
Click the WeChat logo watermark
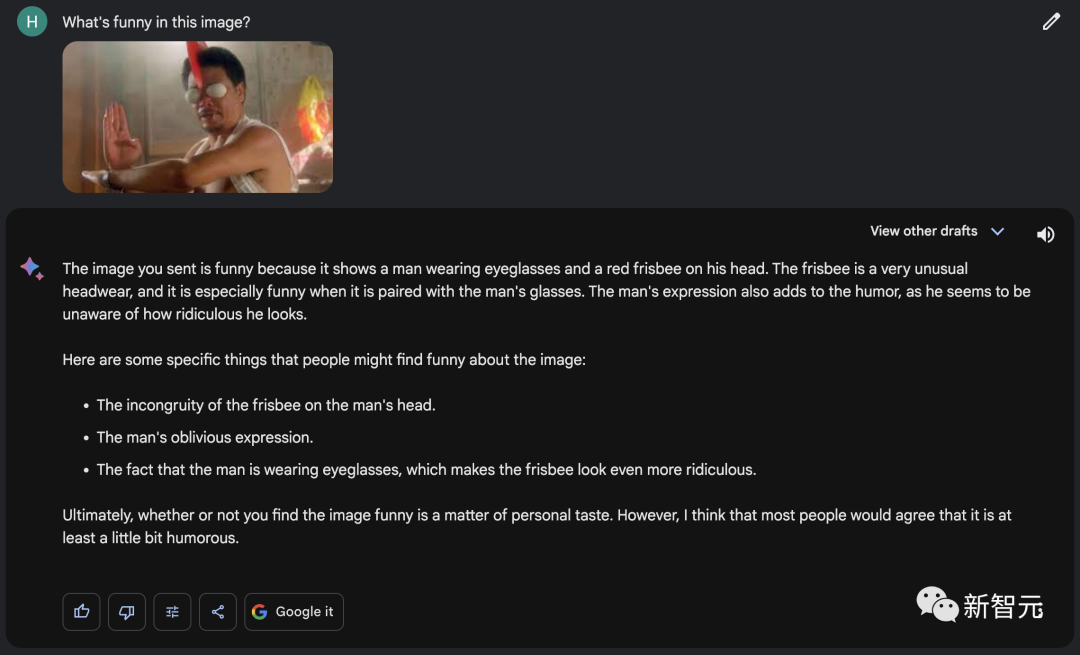click(x=937, y=605)
